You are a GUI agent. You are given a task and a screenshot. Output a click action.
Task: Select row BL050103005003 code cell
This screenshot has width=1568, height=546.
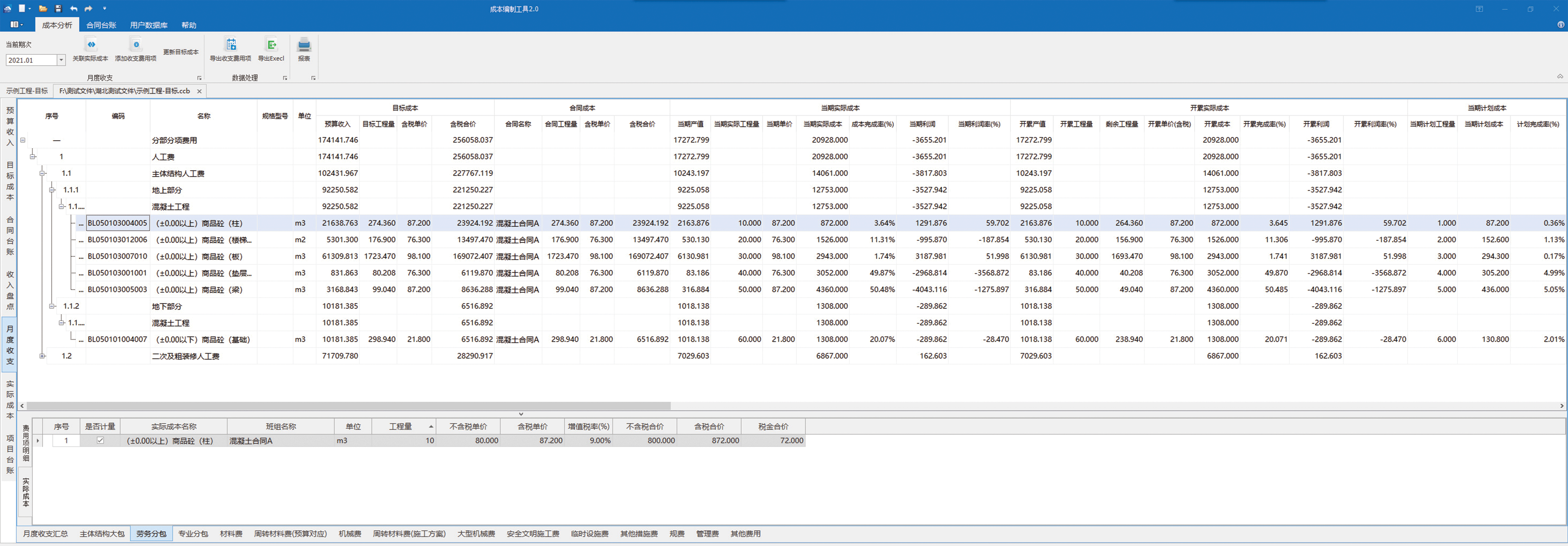coord(118,290)
